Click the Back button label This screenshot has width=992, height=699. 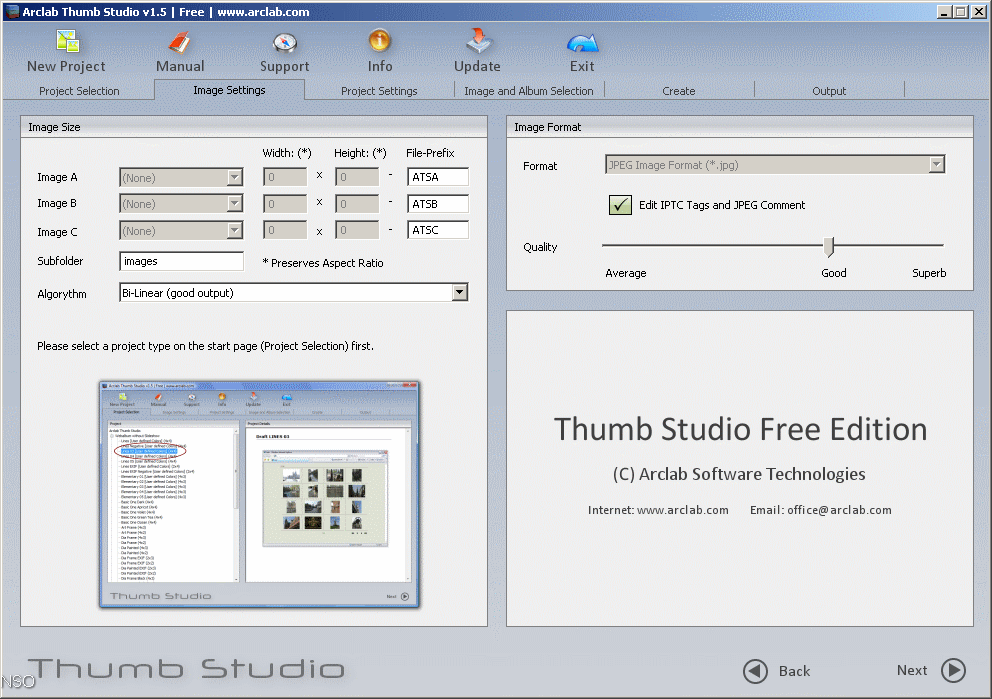[794, 671]
